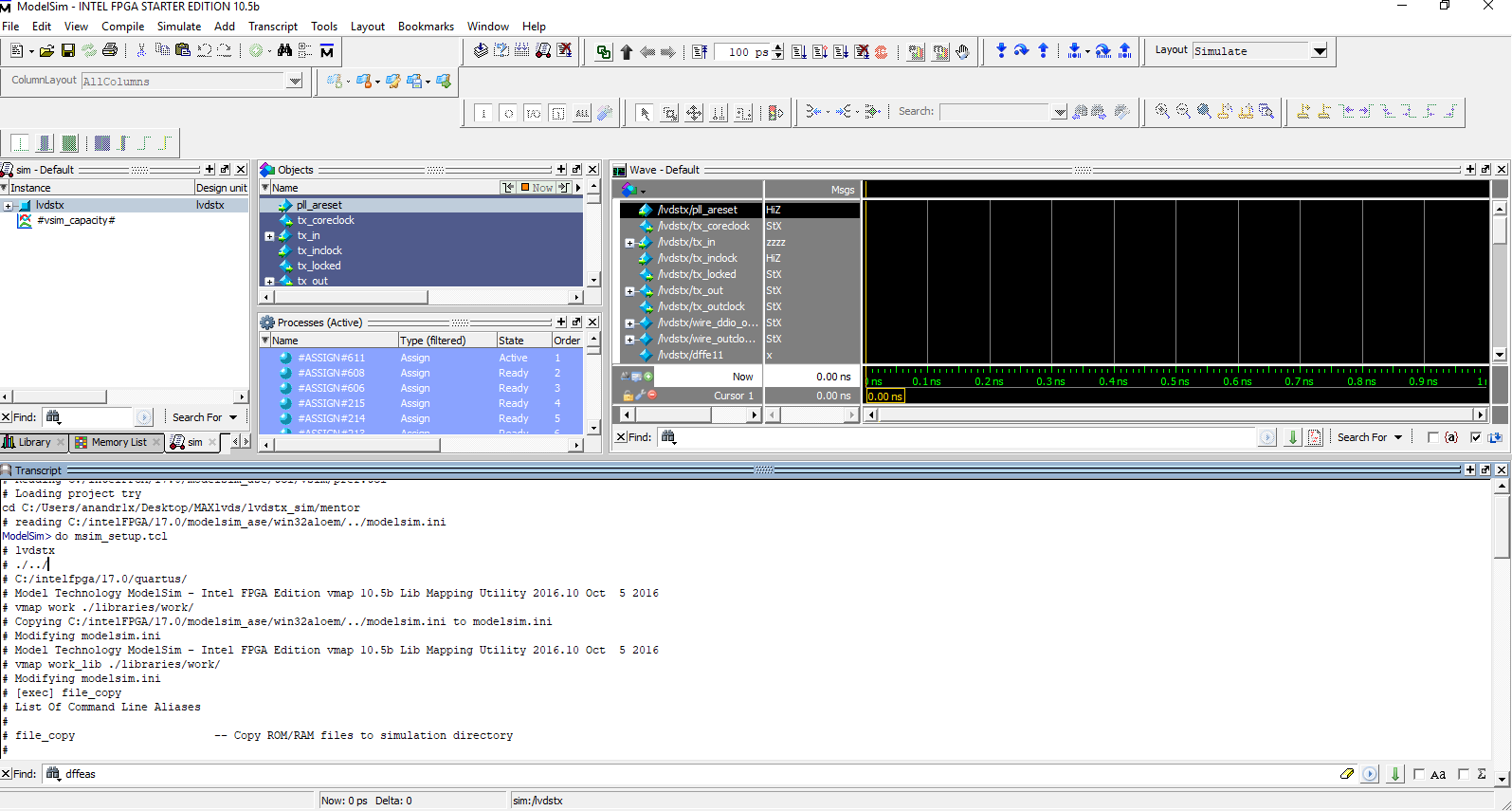Click the Wave horizontal scrollbar track

click(1175, 415)
